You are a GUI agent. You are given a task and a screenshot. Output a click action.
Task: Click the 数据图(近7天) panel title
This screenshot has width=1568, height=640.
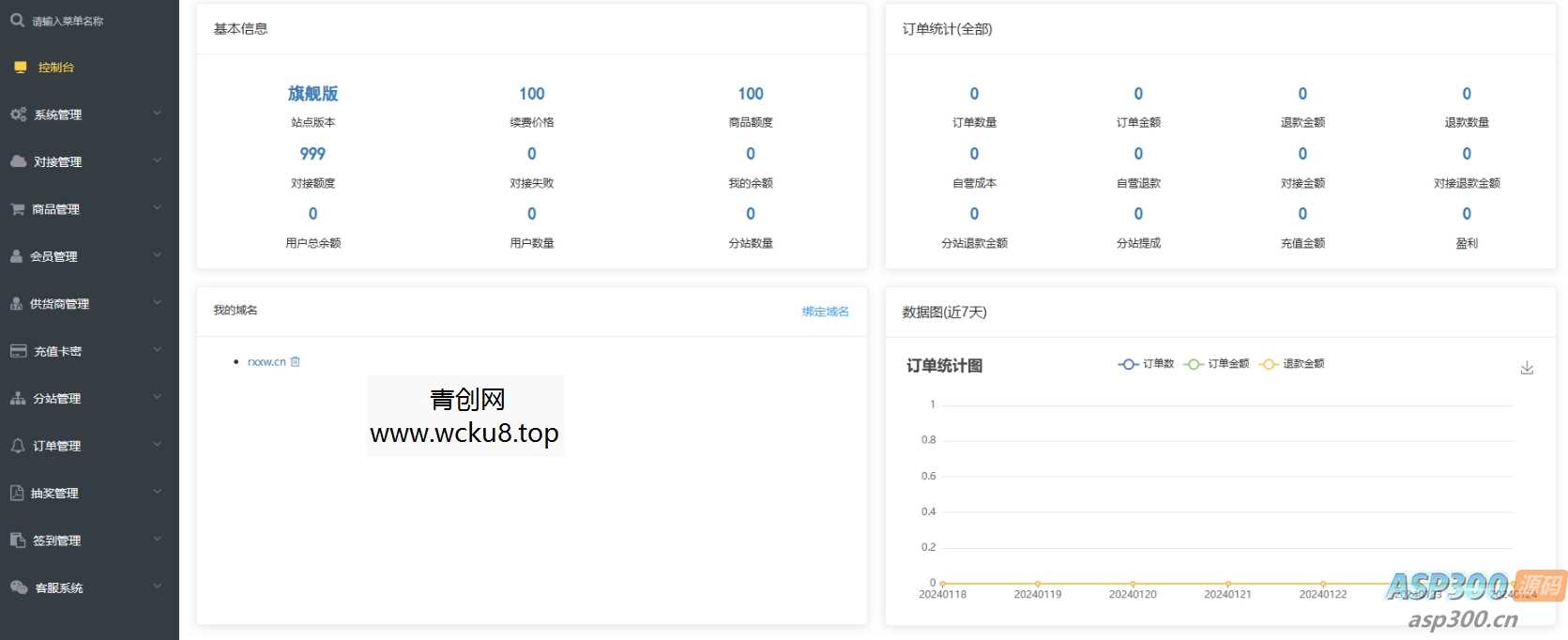click(x=944, y=312)
